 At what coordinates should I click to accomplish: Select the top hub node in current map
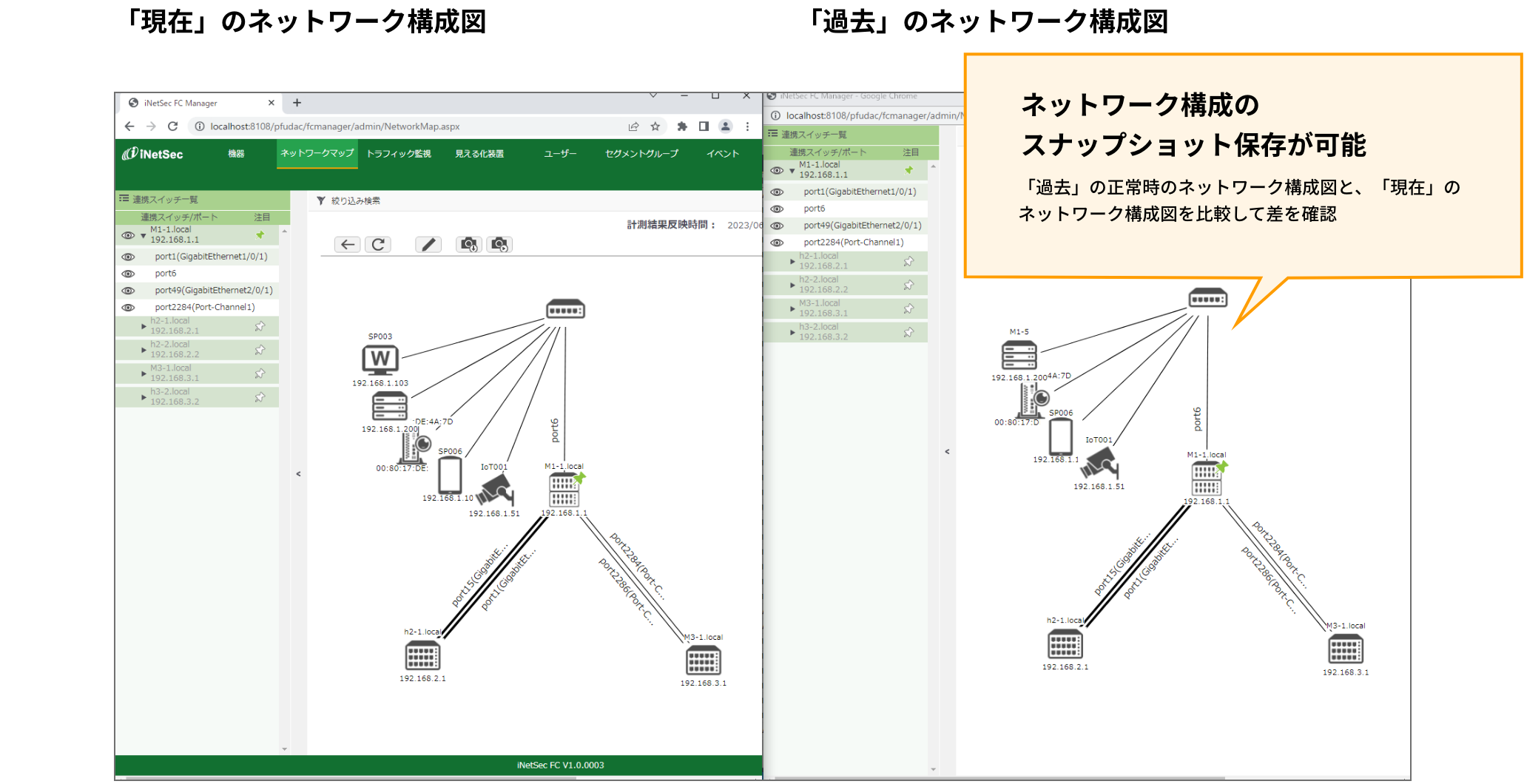click(565, 309)
